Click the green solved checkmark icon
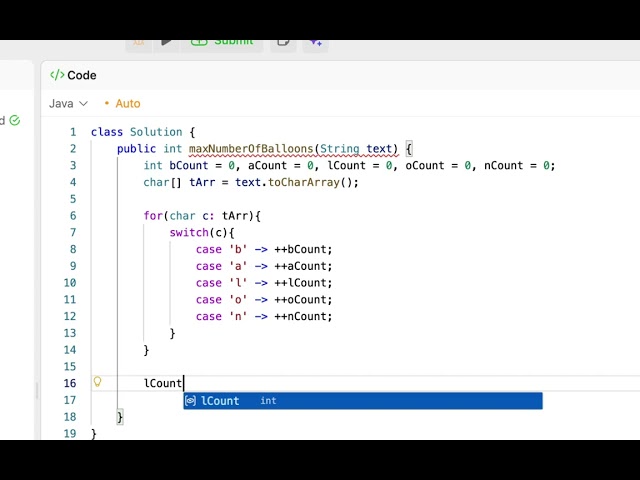The width and height of the screenshot is (640, 480). pyautogui.click(x=15, y=120)
